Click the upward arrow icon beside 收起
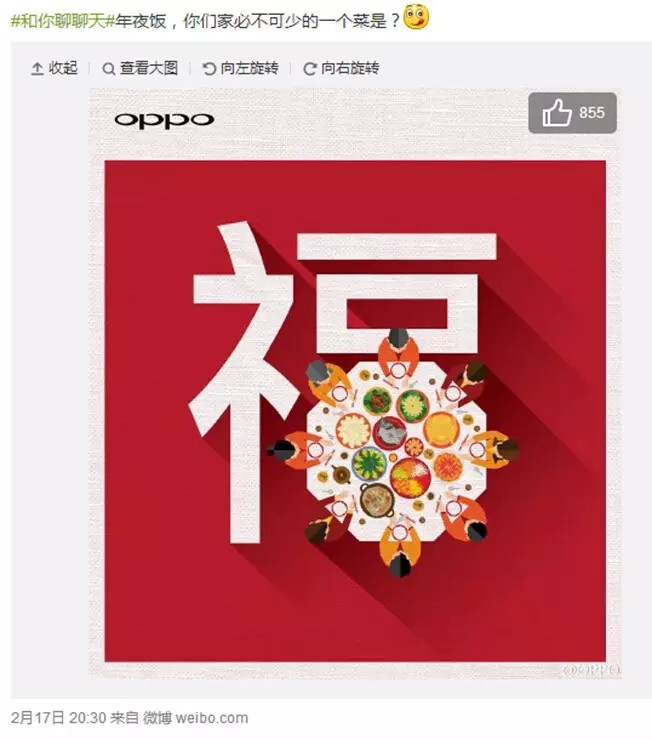The image size is (652, 739). click(37, 69)
